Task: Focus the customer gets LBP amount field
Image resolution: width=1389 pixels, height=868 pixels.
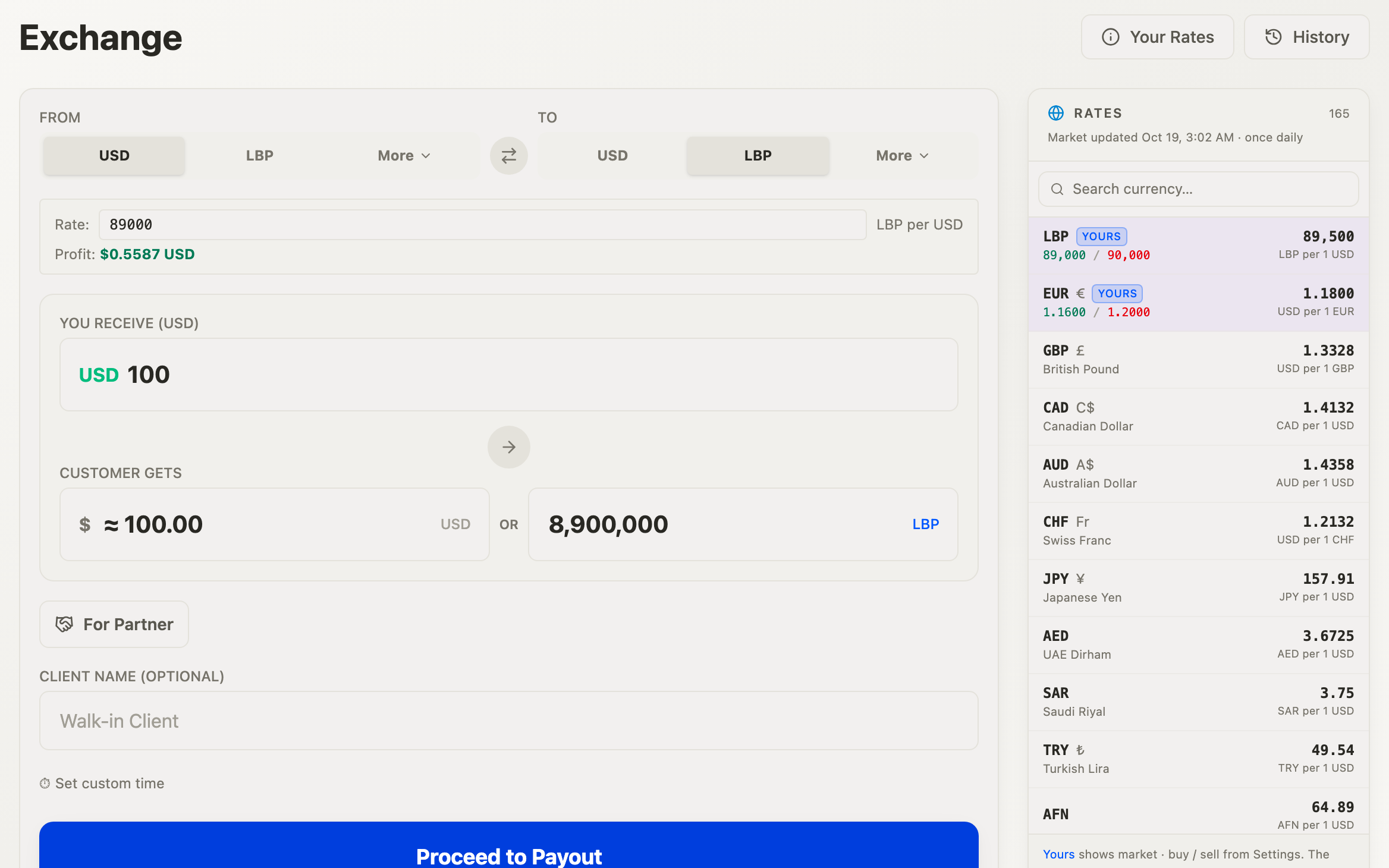Action: pos(743,524)
